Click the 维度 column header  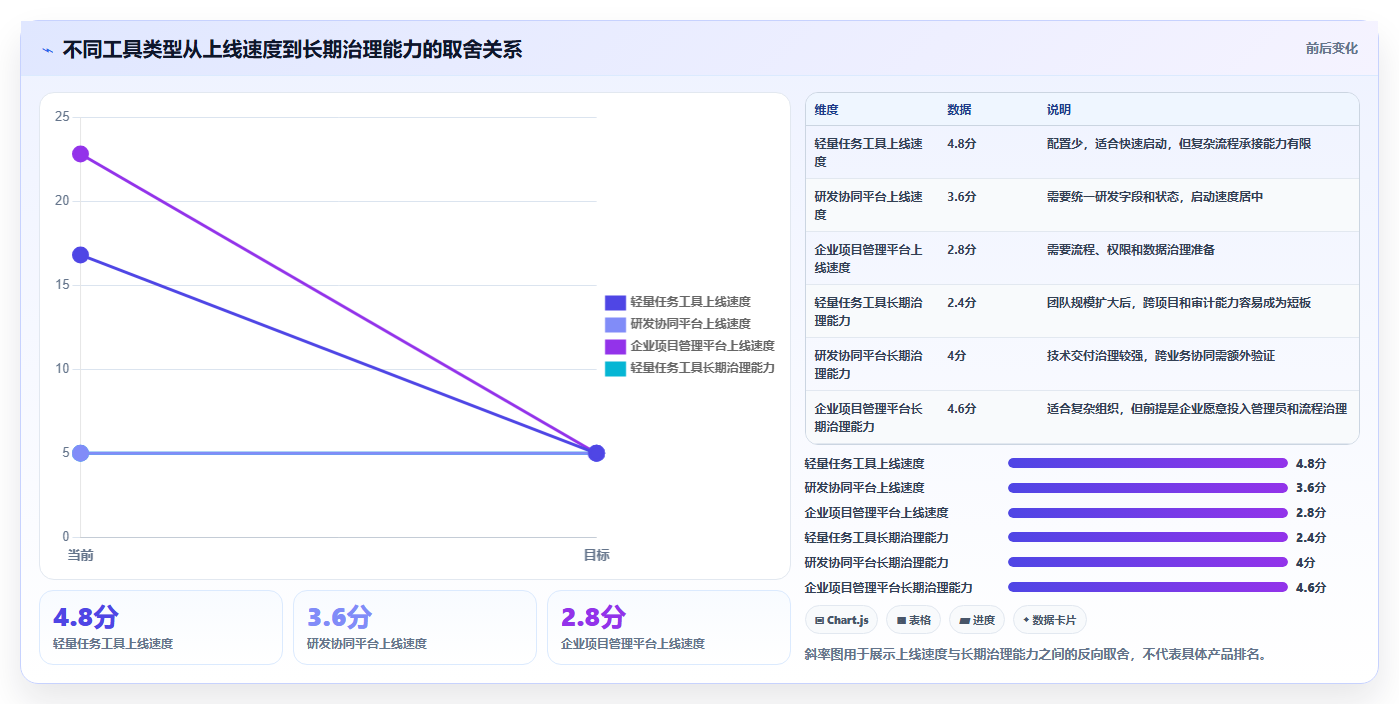pyautogui.click(x=826, y=110)
